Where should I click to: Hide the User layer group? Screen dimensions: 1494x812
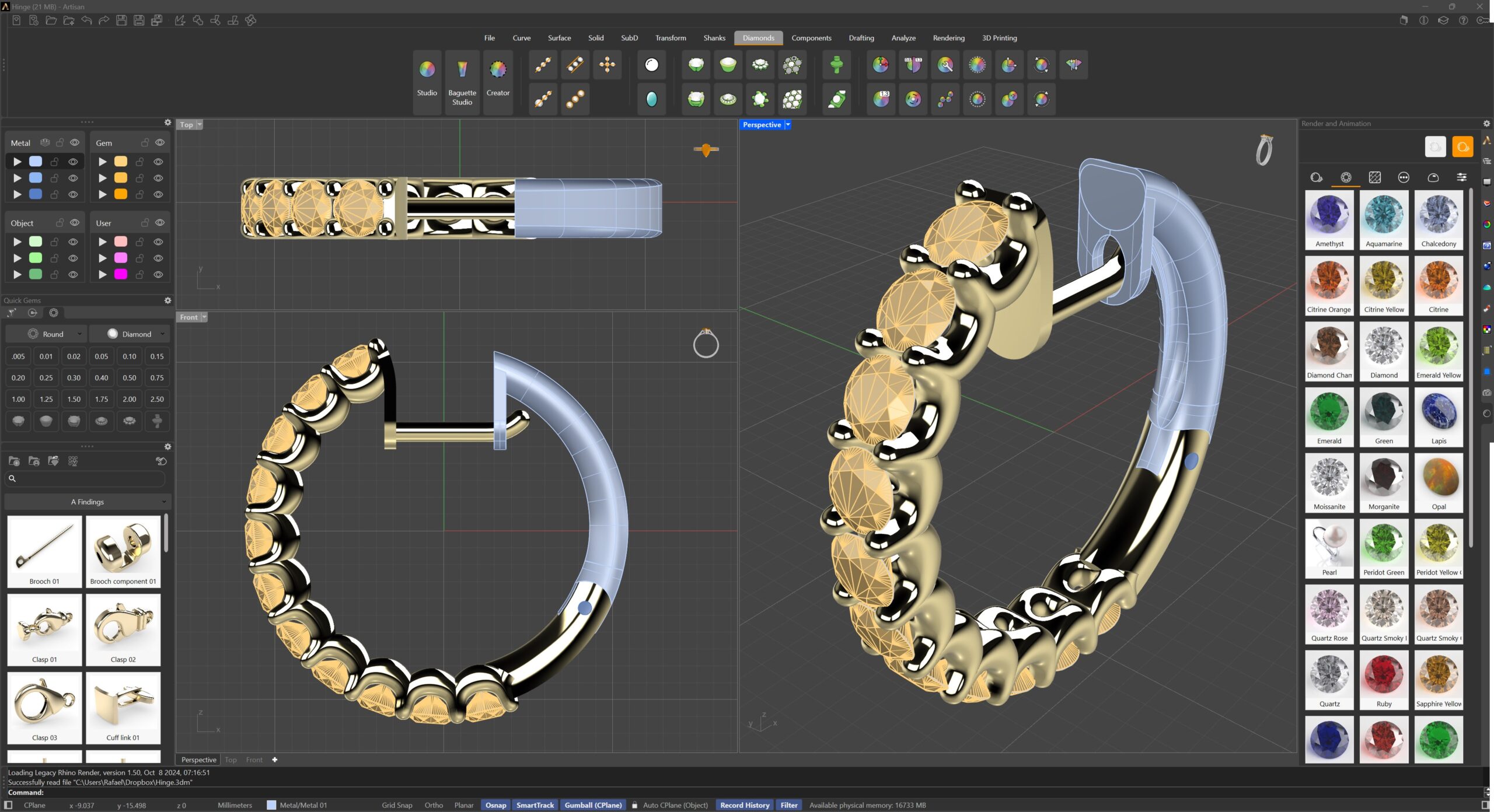coord(160,223)
